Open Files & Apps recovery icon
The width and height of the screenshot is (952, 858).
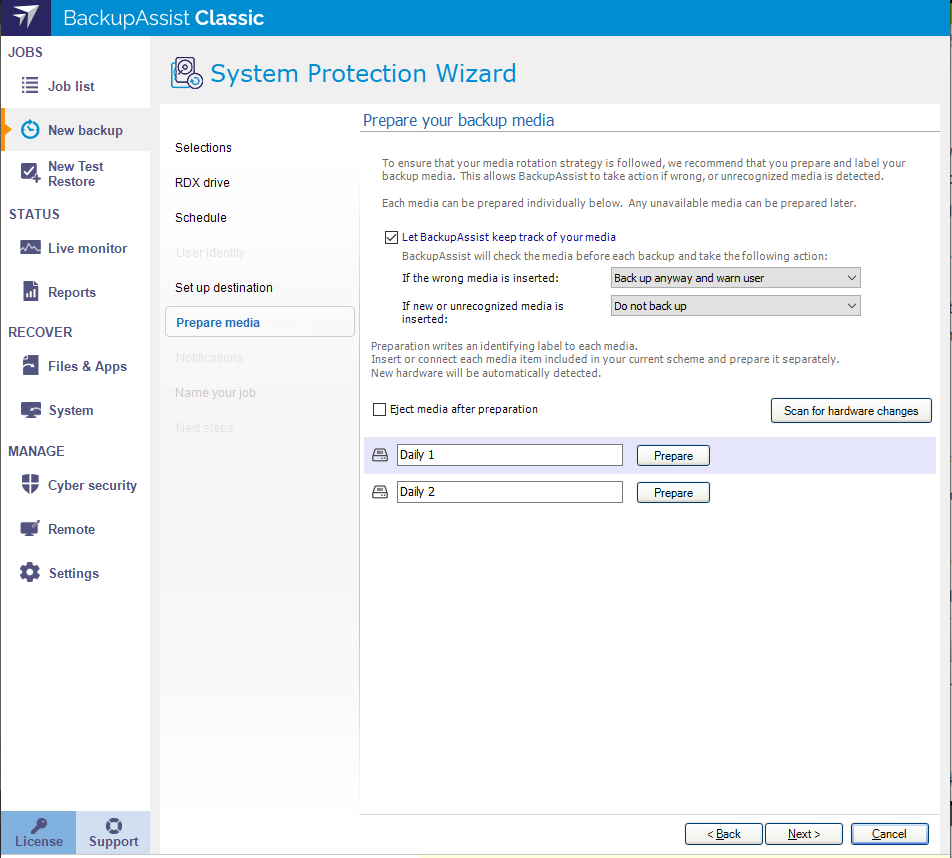pos(30,366)
